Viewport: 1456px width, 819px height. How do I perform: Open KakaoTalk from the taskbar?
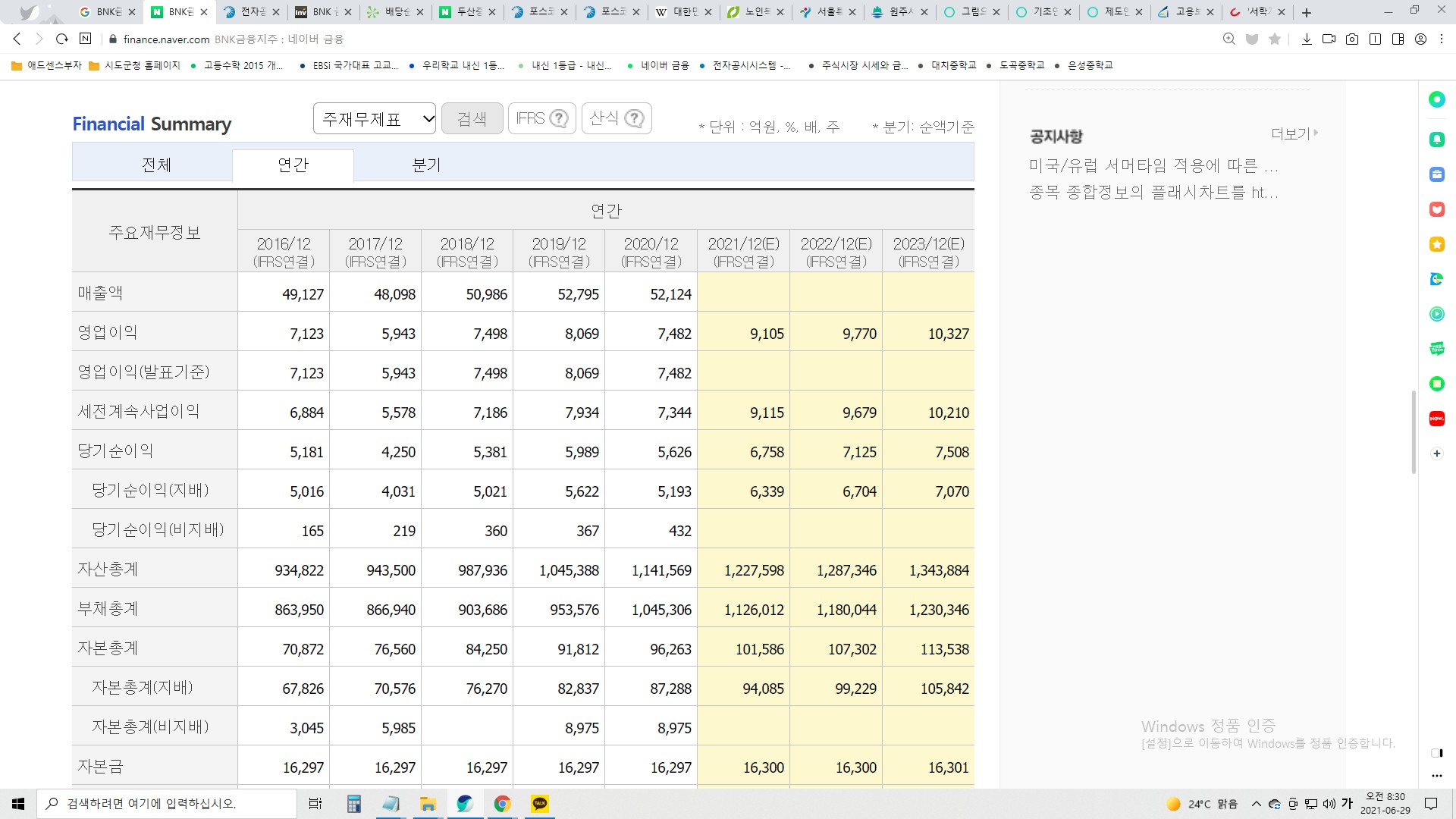click(539, 804)
